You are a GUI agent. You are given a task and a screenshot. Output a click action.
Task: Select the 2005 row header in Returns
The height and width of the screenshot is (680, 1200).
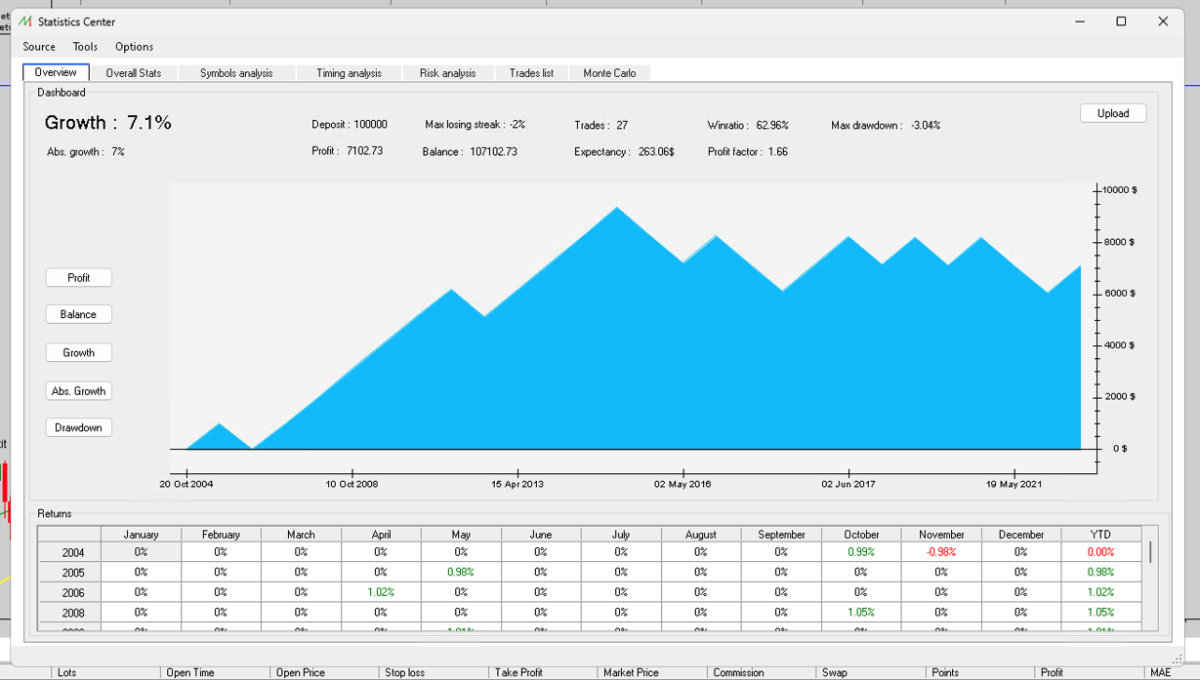pos(74,572)
